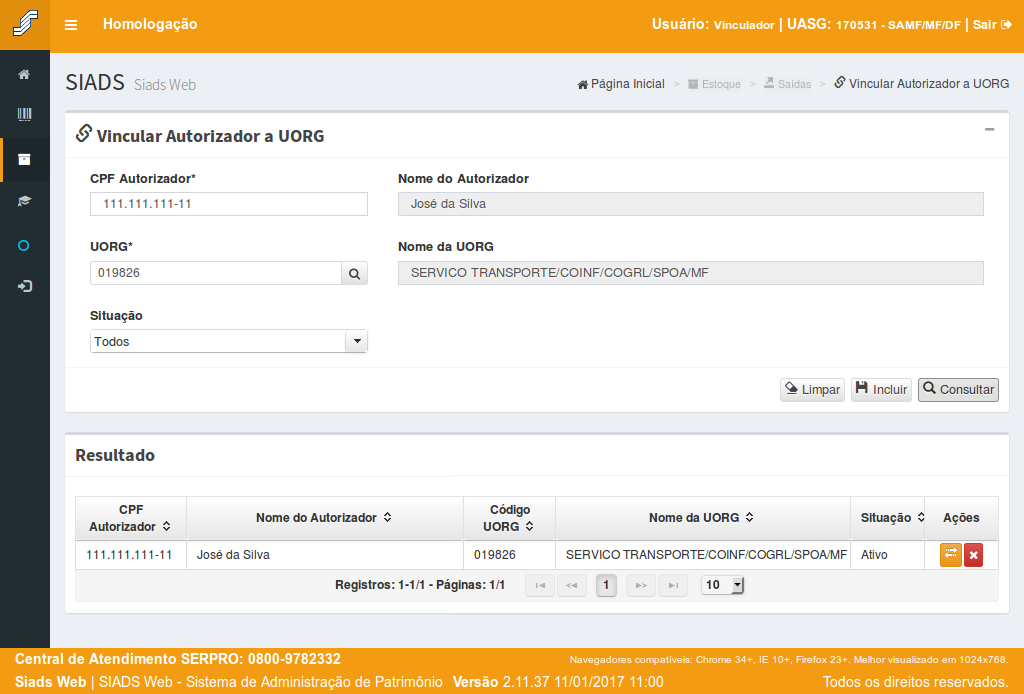The height and width of the screenshot is (694, 1024).
Task: Click Saídas breadcrumb
Action: coord(788,84)
